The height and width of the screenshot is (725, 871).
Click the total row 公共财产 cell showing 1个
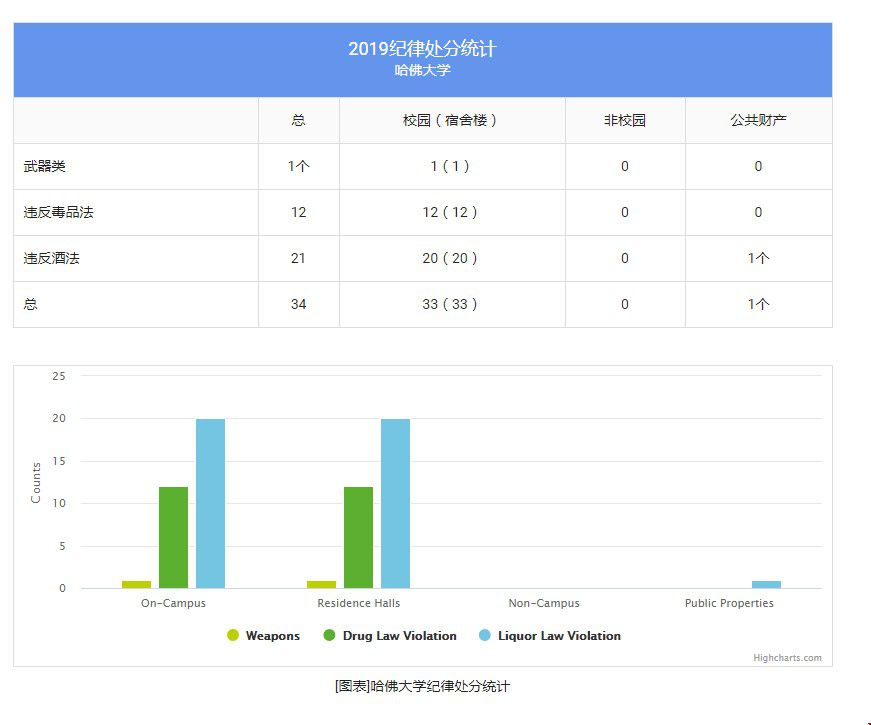(x=758, y=304)
